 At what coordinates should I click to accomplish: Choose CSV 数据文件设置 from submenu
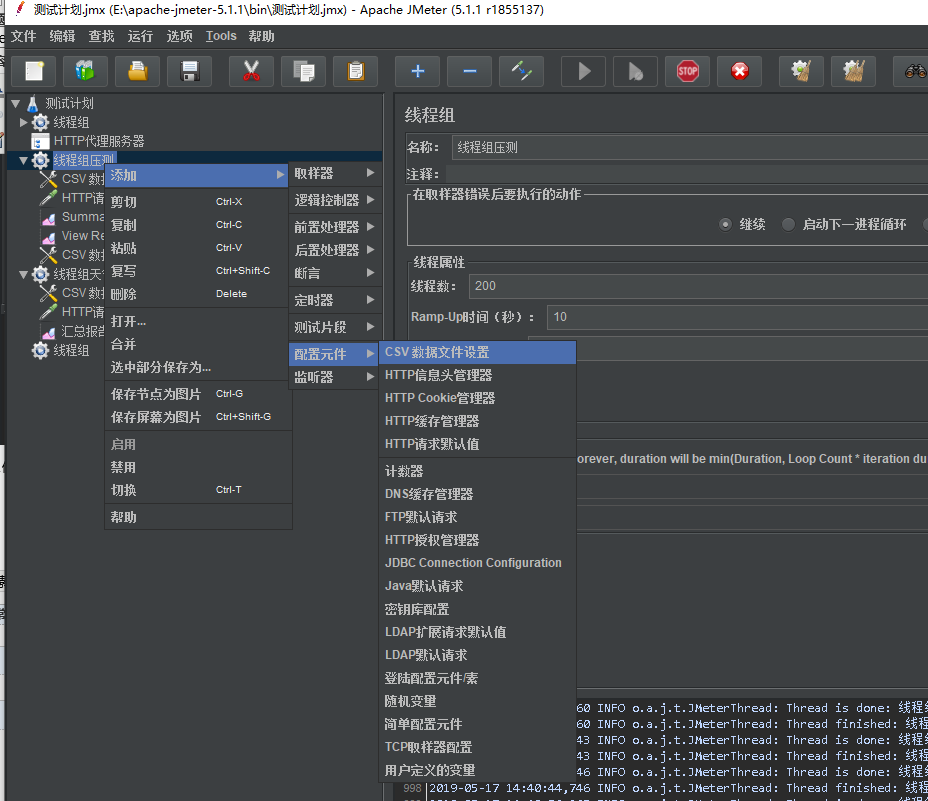478,352
